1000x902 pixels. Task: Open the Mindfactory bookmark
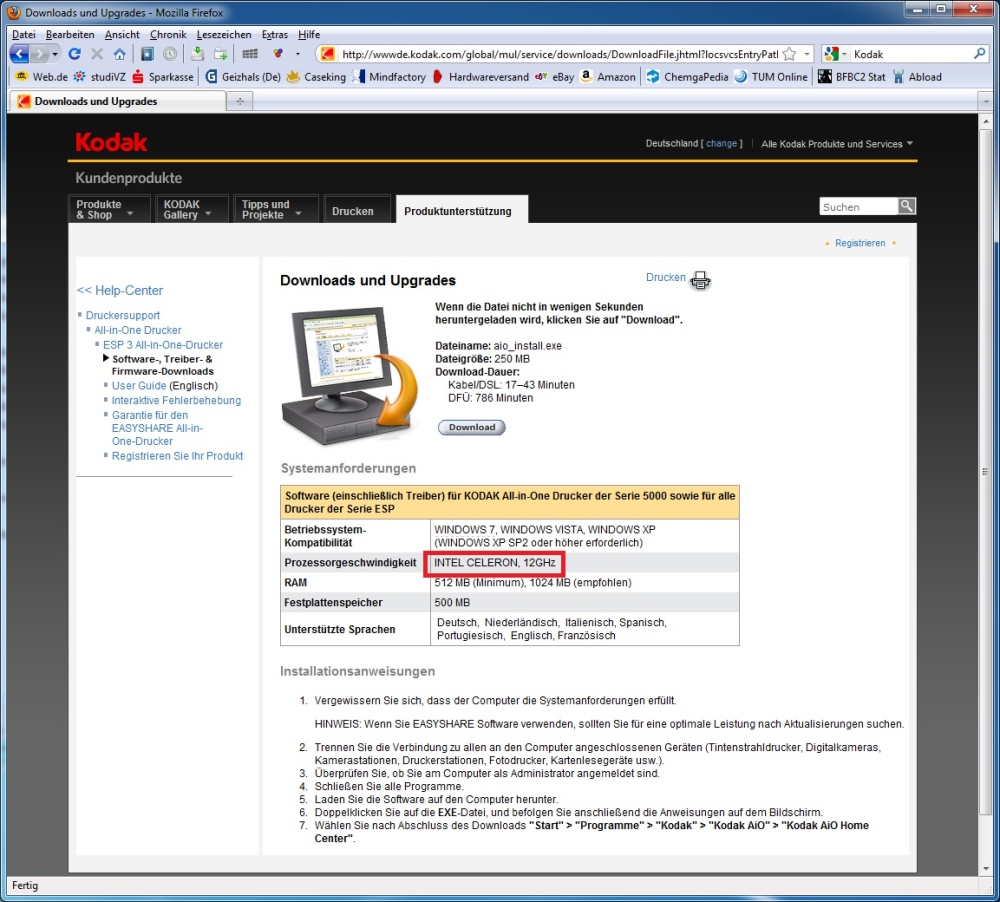(x=389, y=77)
